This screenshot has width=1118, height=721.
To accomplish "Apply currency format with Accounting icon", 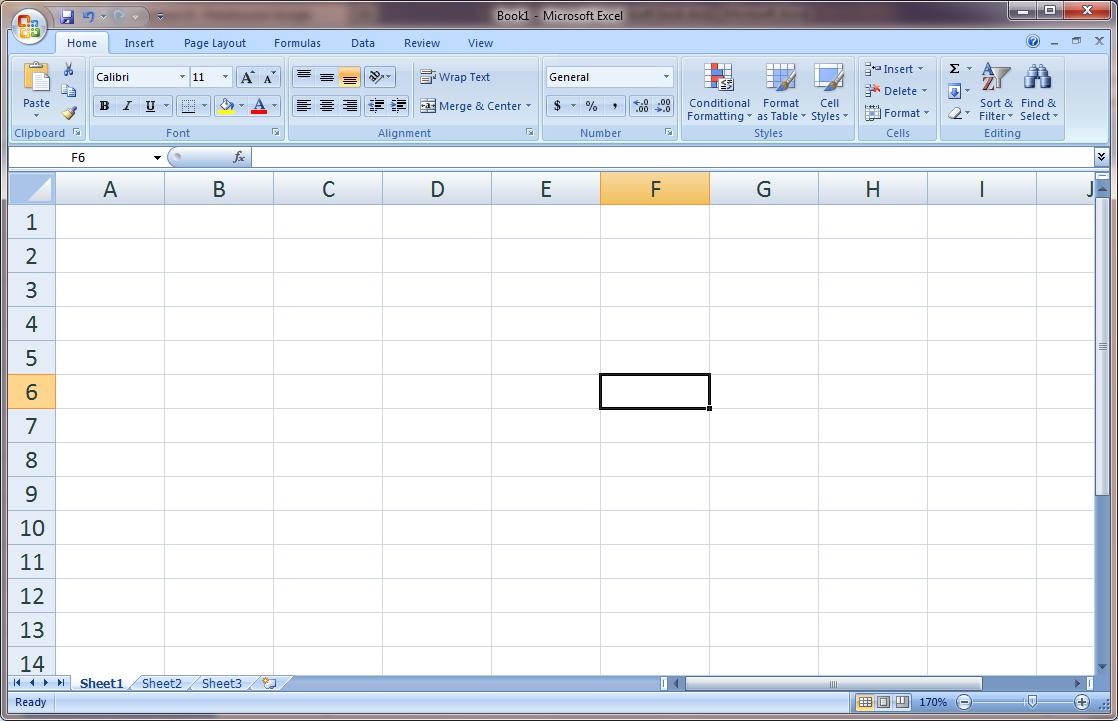I will [557, 106].
